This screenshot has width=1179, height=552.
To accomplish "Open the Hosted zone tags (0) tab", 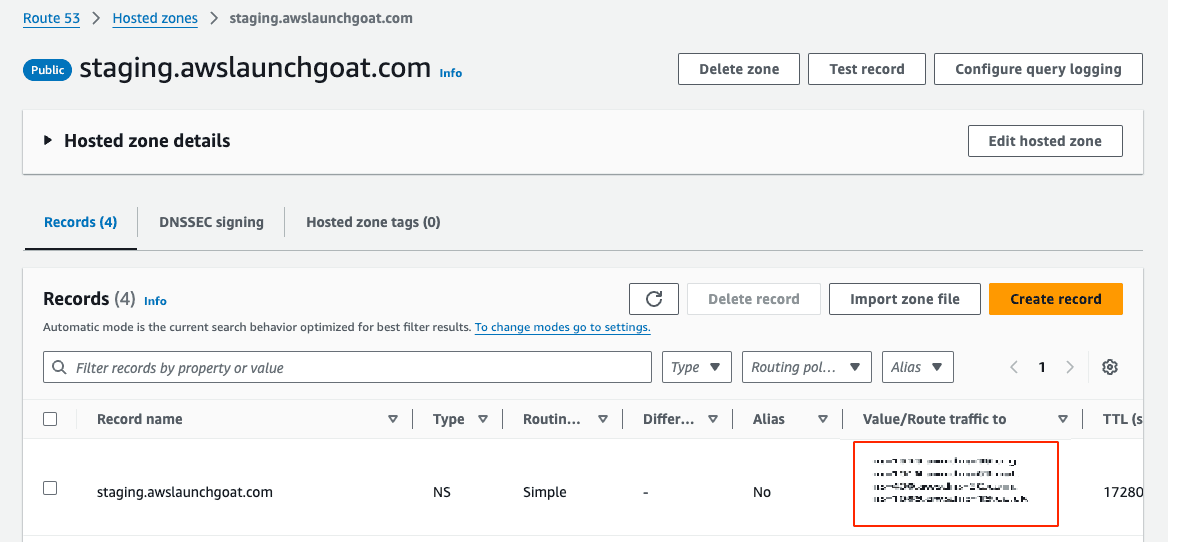I will pyautogui.click(x=373, y=223).
